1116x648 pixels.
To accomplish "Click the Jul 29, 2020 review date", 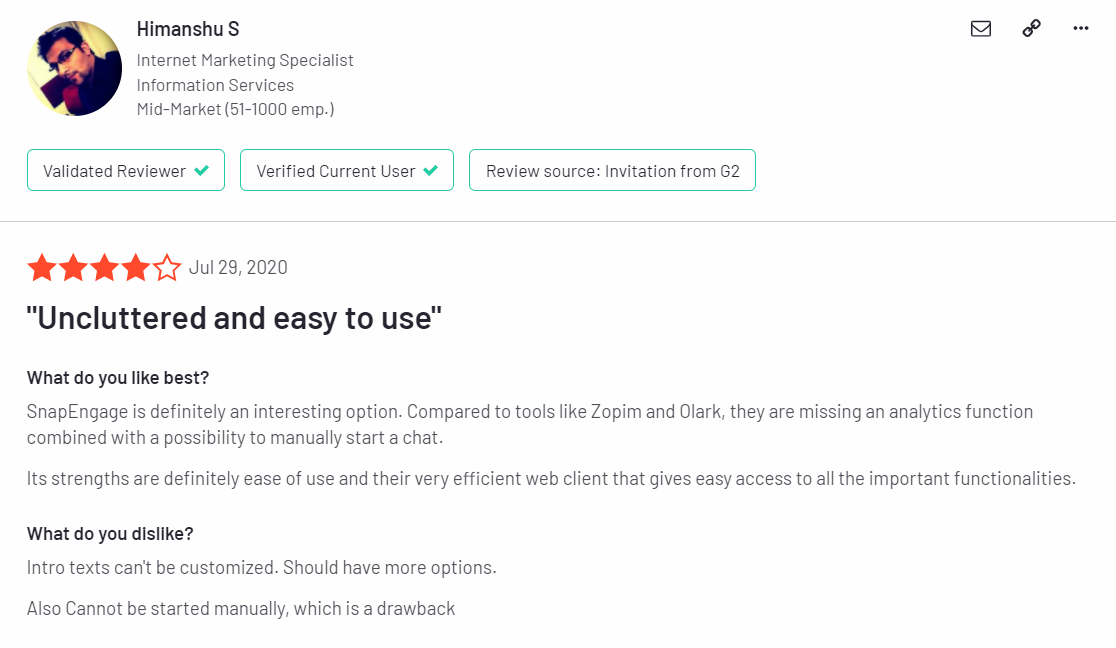I will tap(238, 268).
